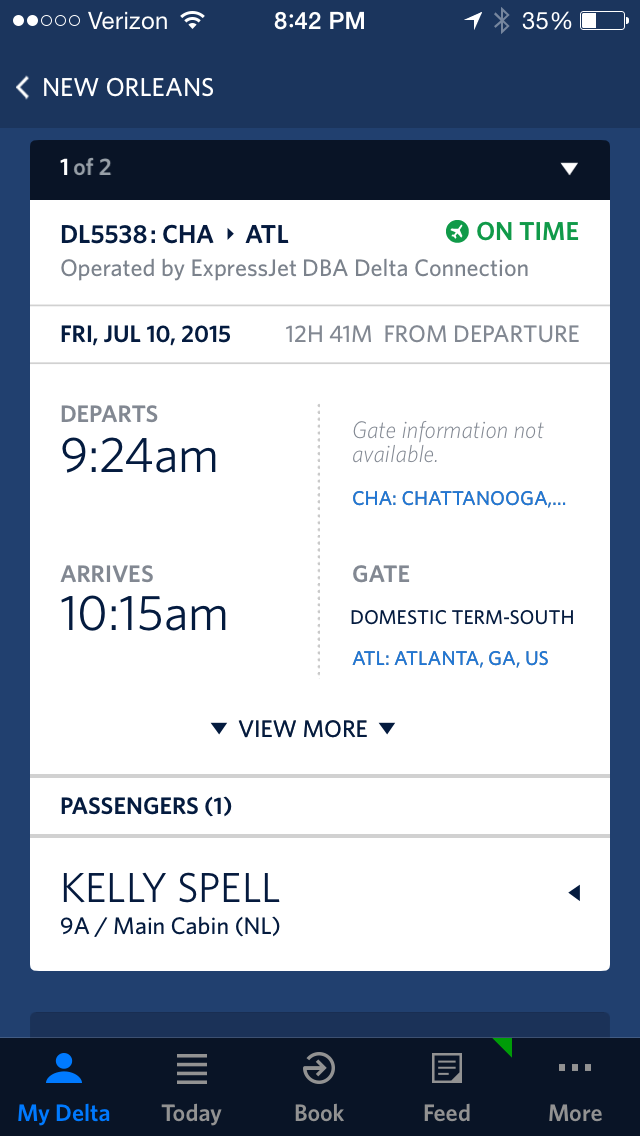Expand Kelly Spell passenger arrow
This screenshot has height=1136, width=640.
point(574,893)
